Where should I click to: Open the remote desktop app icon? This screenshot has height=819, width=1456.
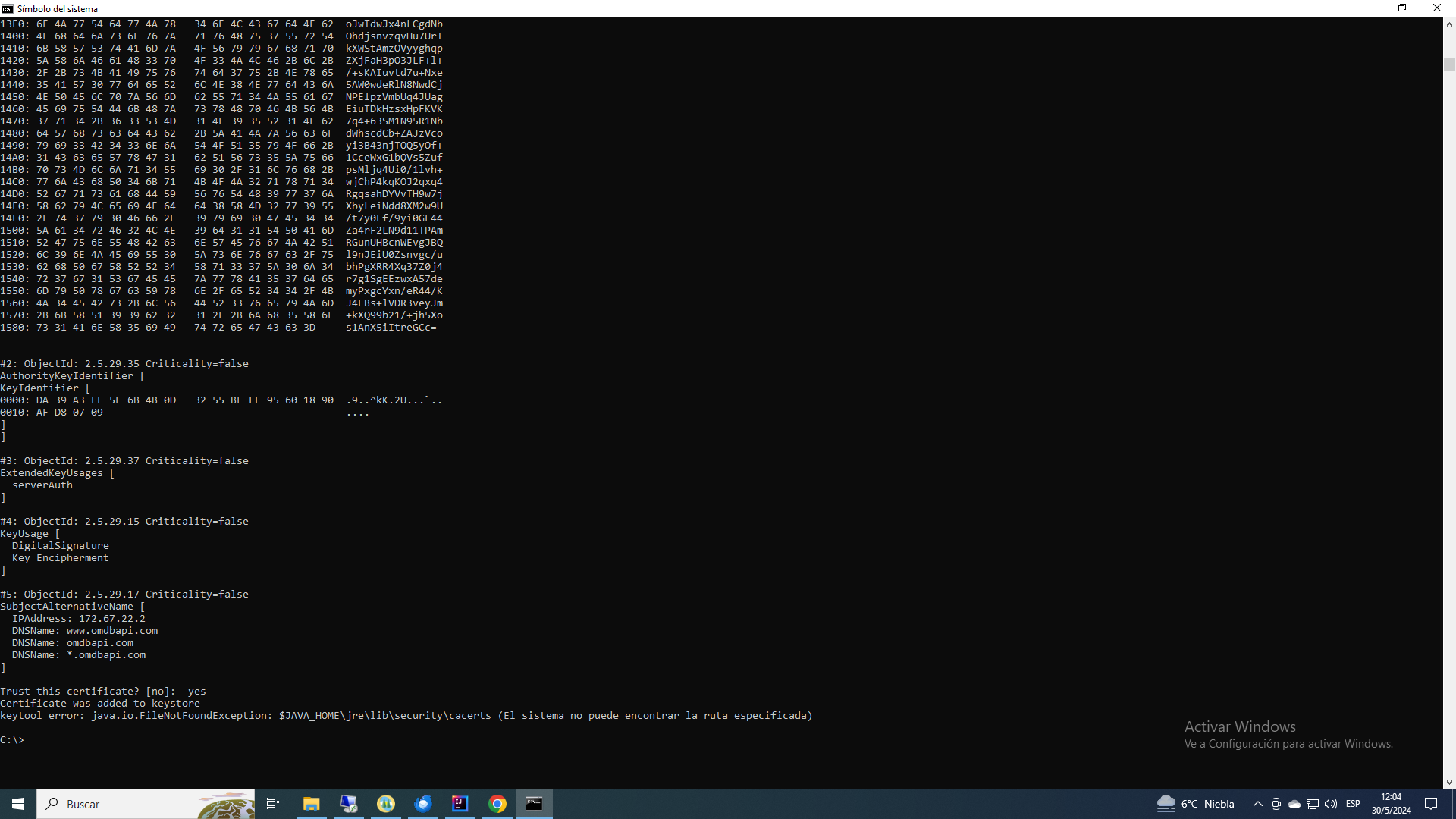(x=349, y=804)
